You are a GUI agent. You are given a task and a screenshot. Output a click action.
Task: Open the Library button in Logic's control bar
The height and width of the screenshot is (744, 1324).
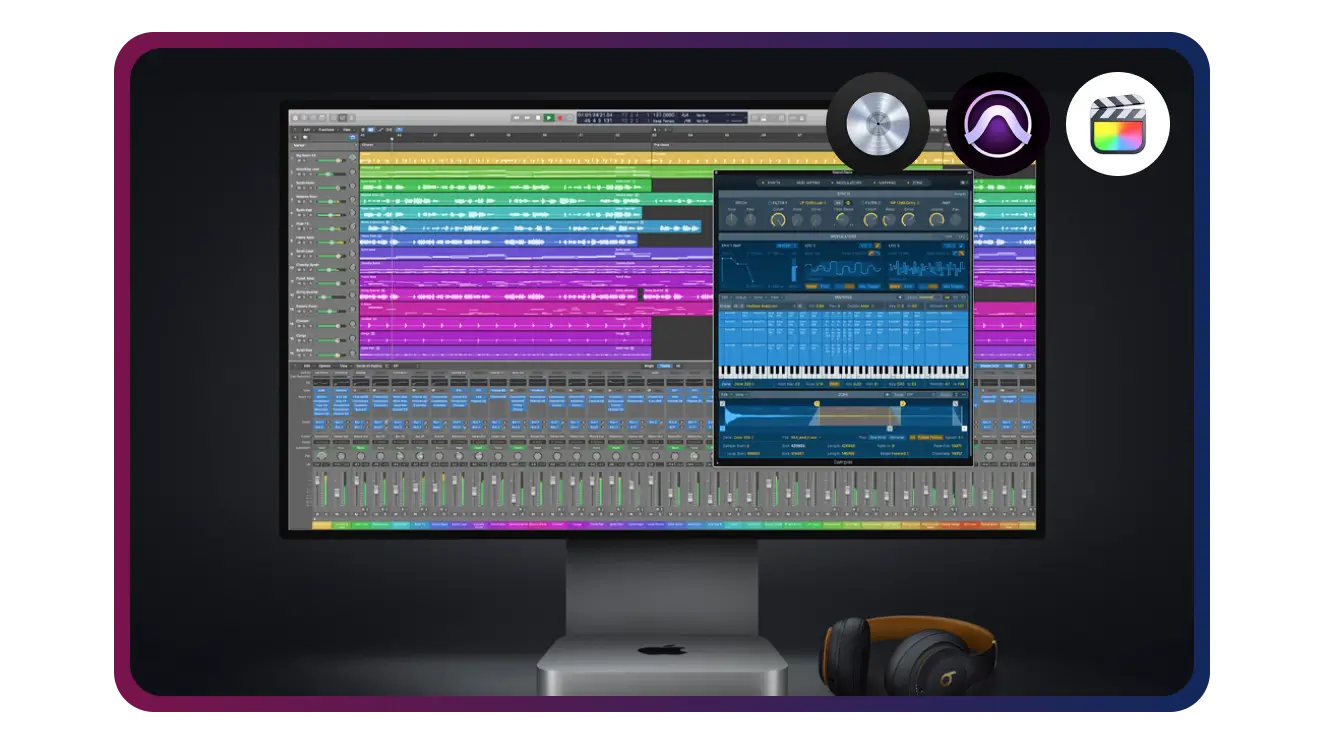pyautogui.click(x=295, y=118)
